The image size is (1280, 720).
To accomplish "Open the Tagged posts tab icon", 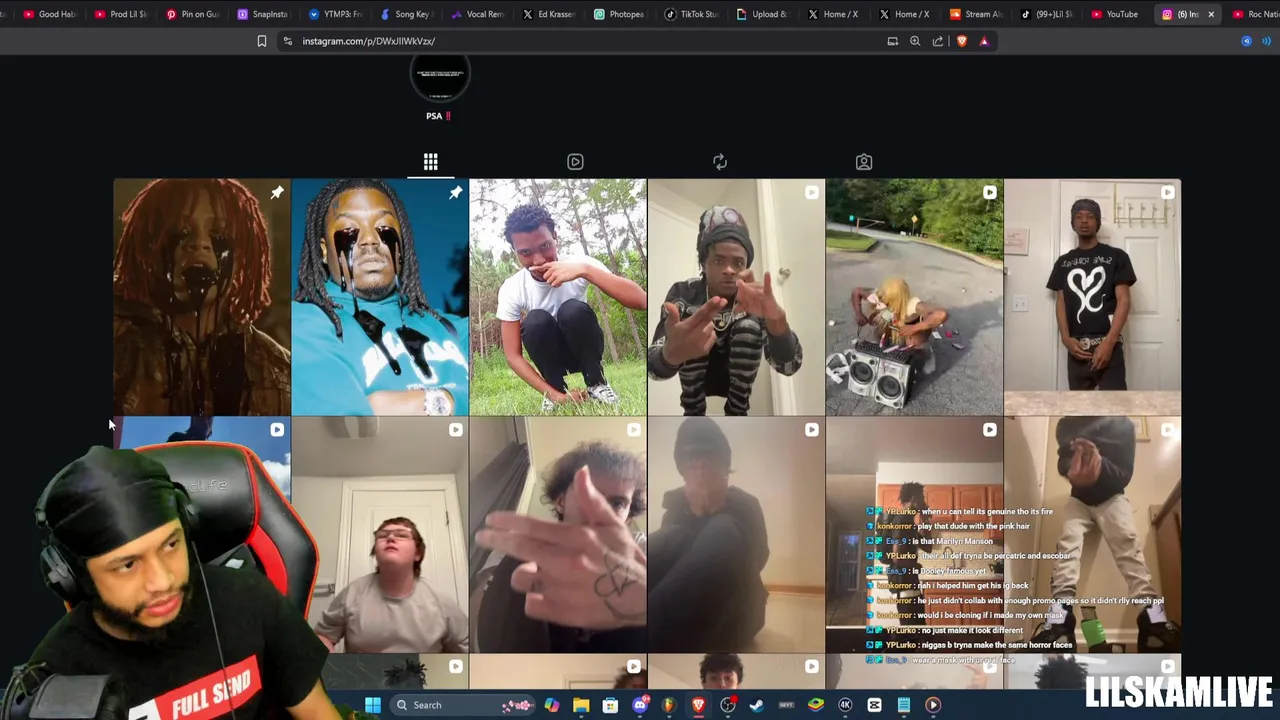I will [x=864, y=162].
